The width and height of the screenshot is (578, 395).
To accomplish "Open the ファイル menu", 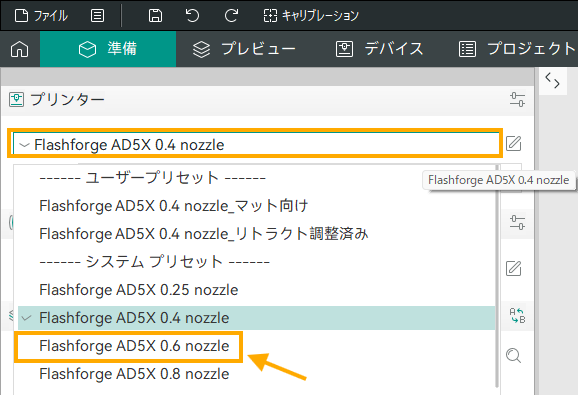I will coord(41,16).
